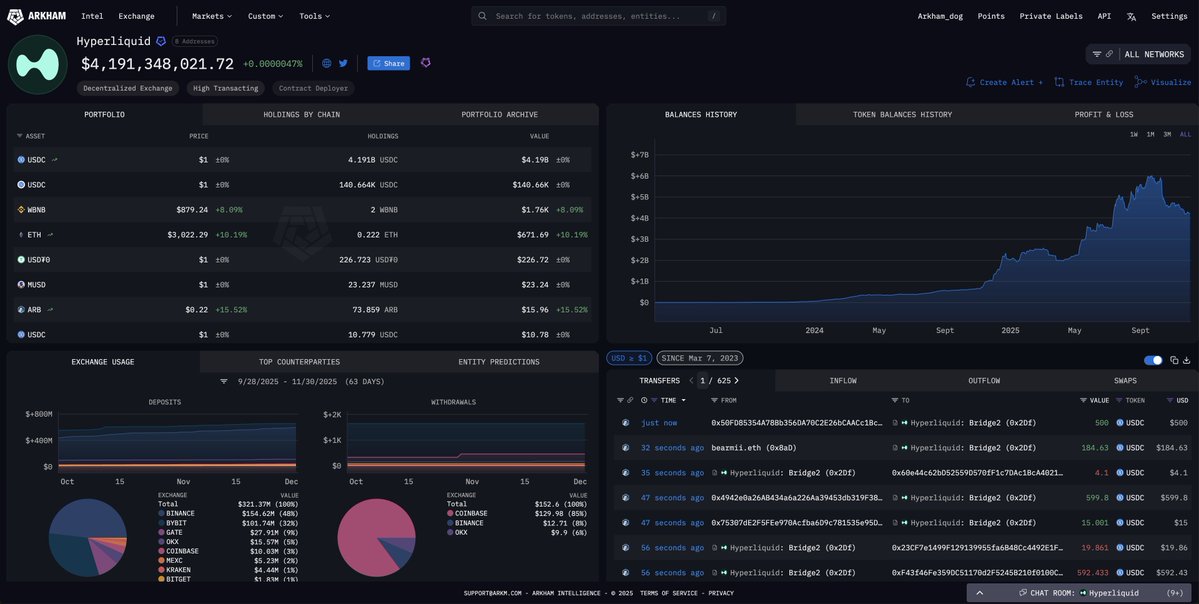The height and width of the screenshot is (604, 1199).
Task: Toggle the USD ≥ $1 filter
Action: [x=629, y=358]
